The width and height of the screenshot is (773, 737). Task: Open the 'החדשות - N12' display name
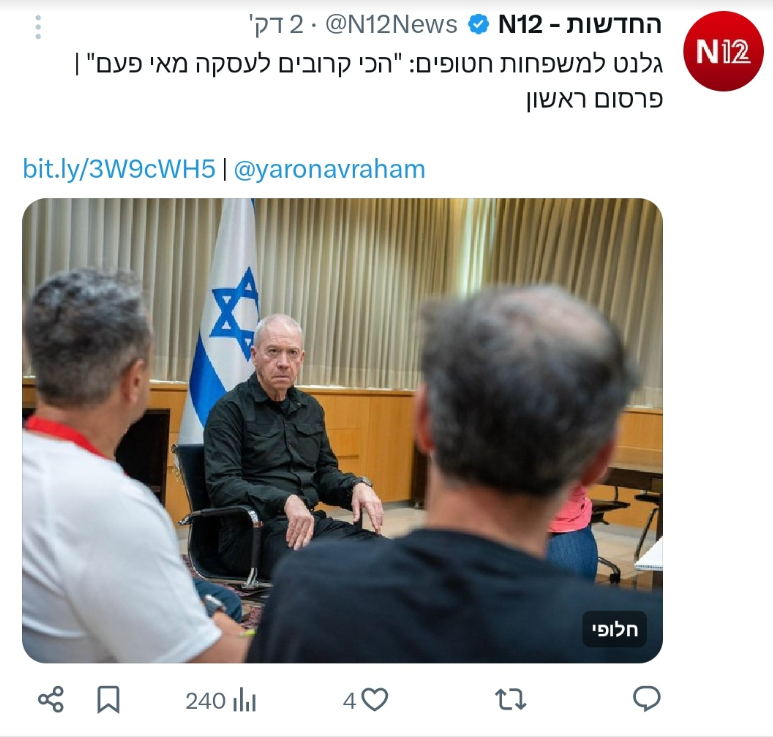(x=580, y=24)
